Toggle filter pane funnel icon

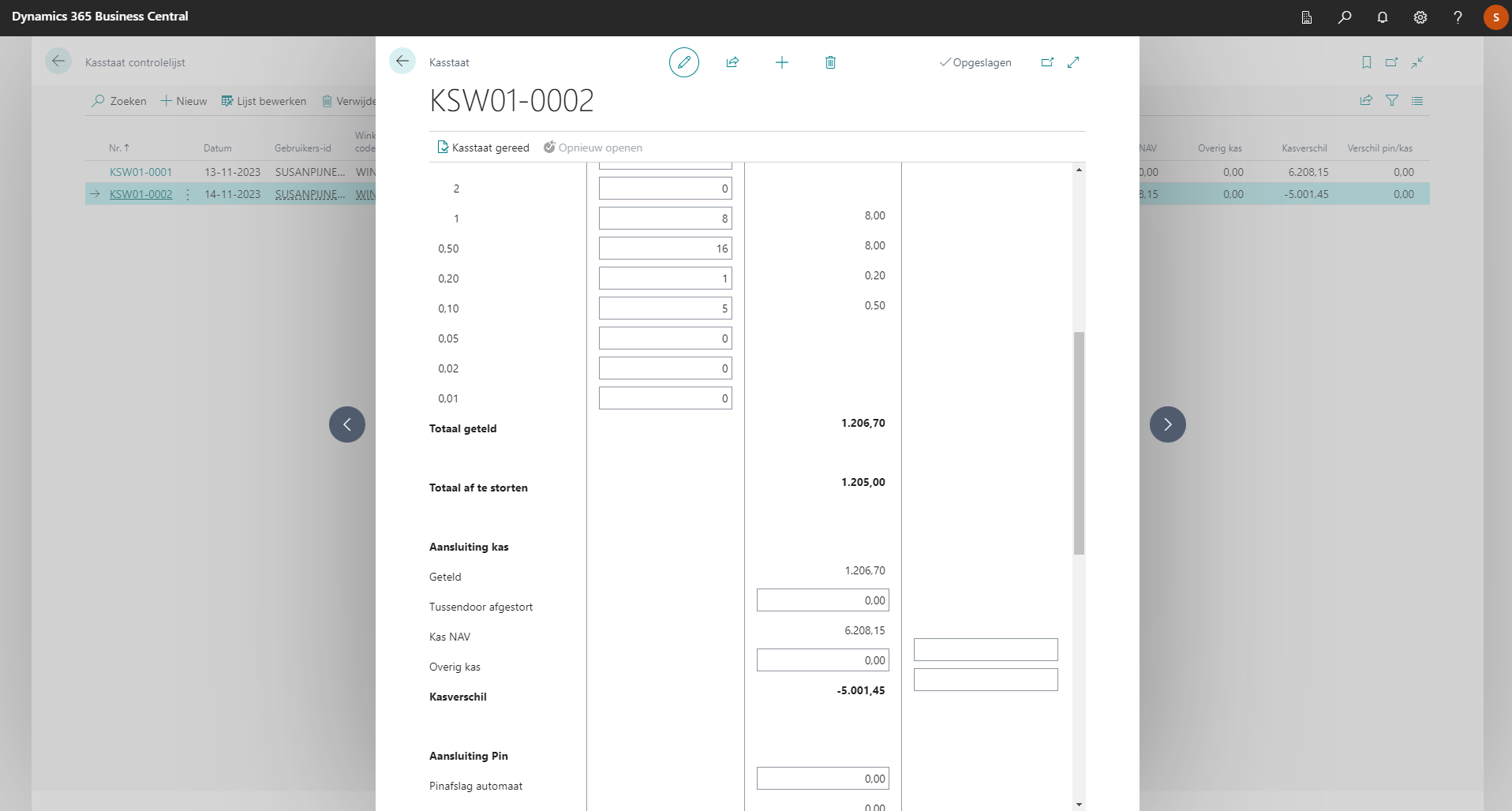click(x=1392, y=100)
